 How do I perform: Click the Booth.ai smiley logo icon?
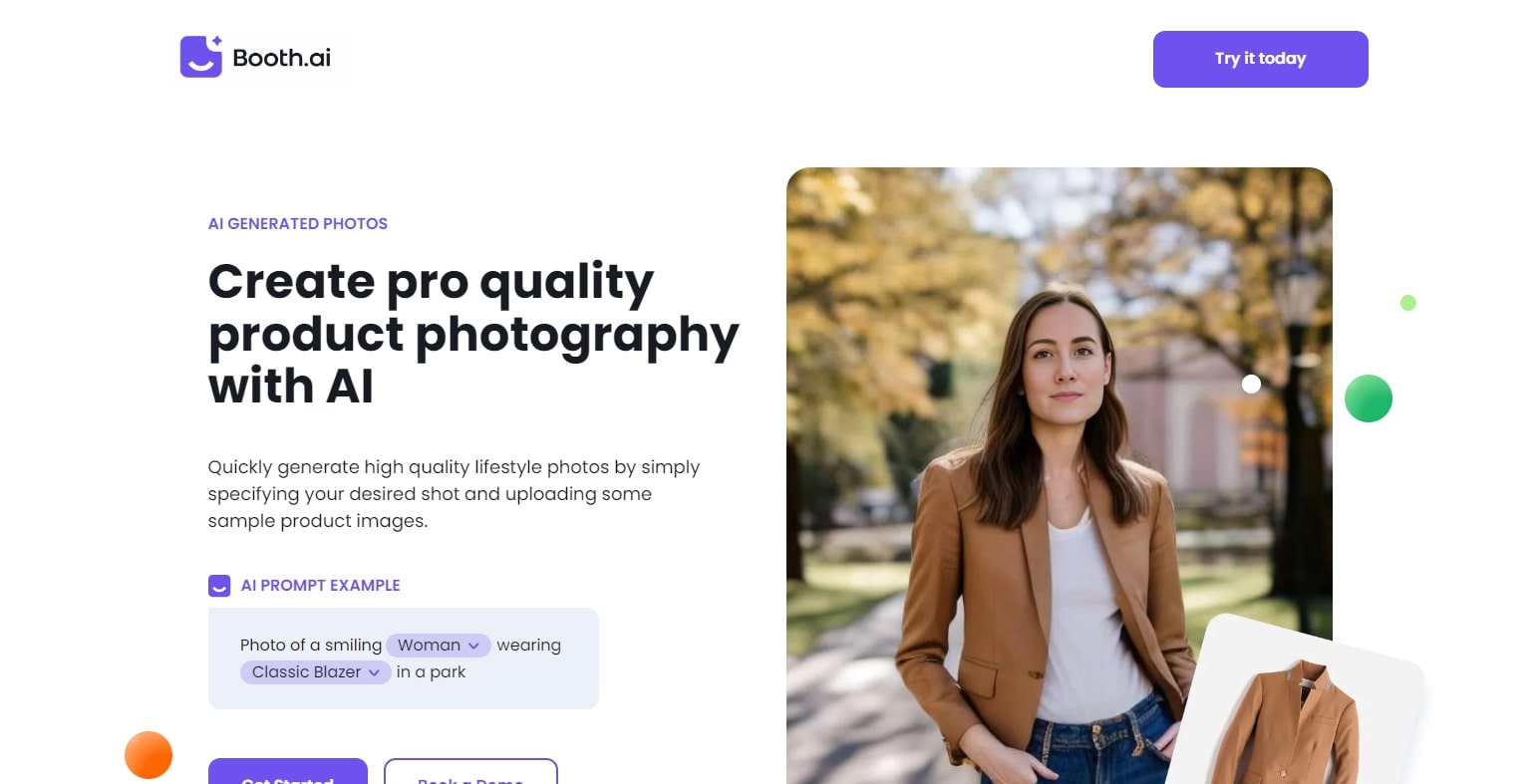201,56
